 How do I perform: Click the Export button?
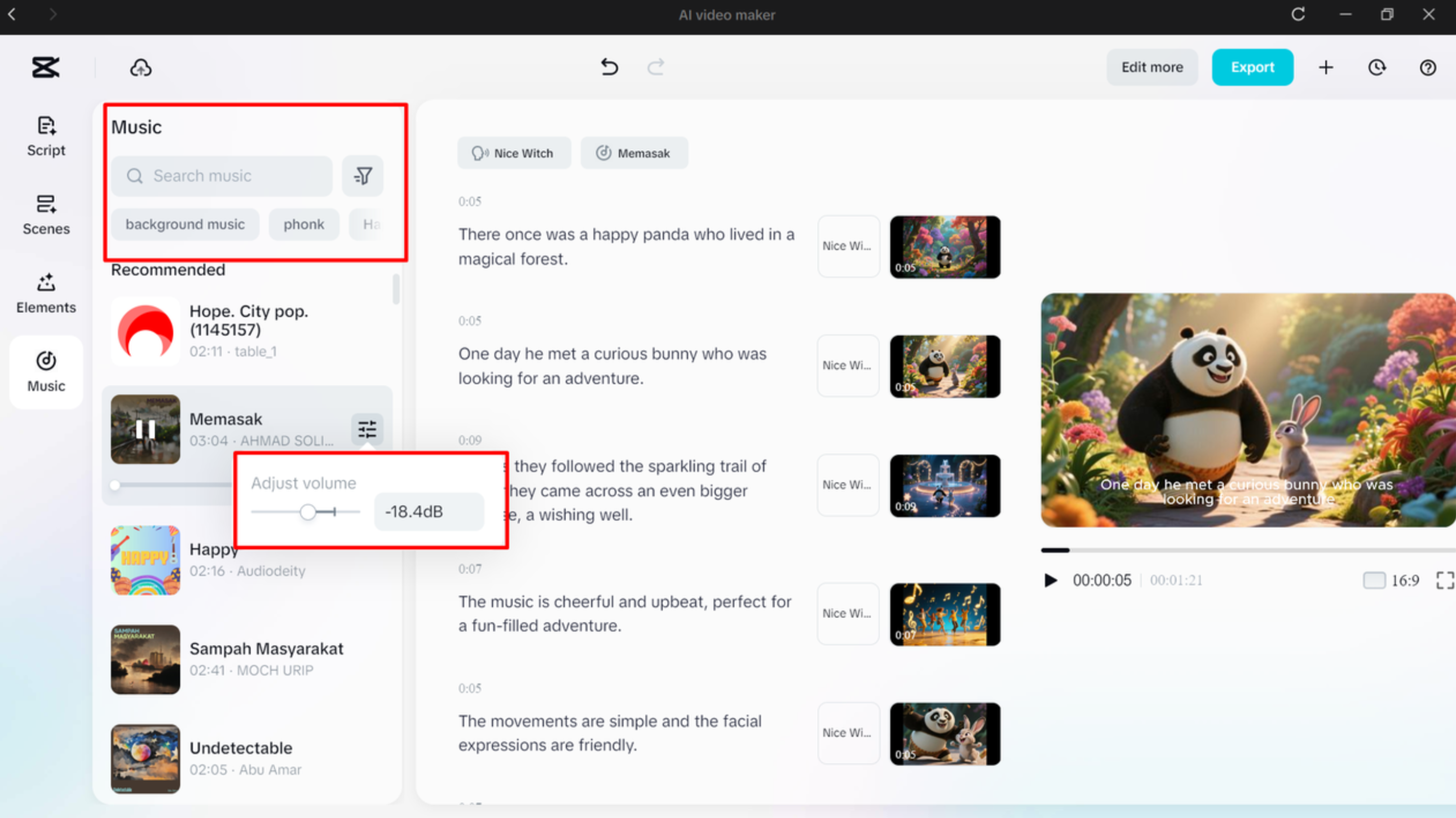tap(1252, 67)
